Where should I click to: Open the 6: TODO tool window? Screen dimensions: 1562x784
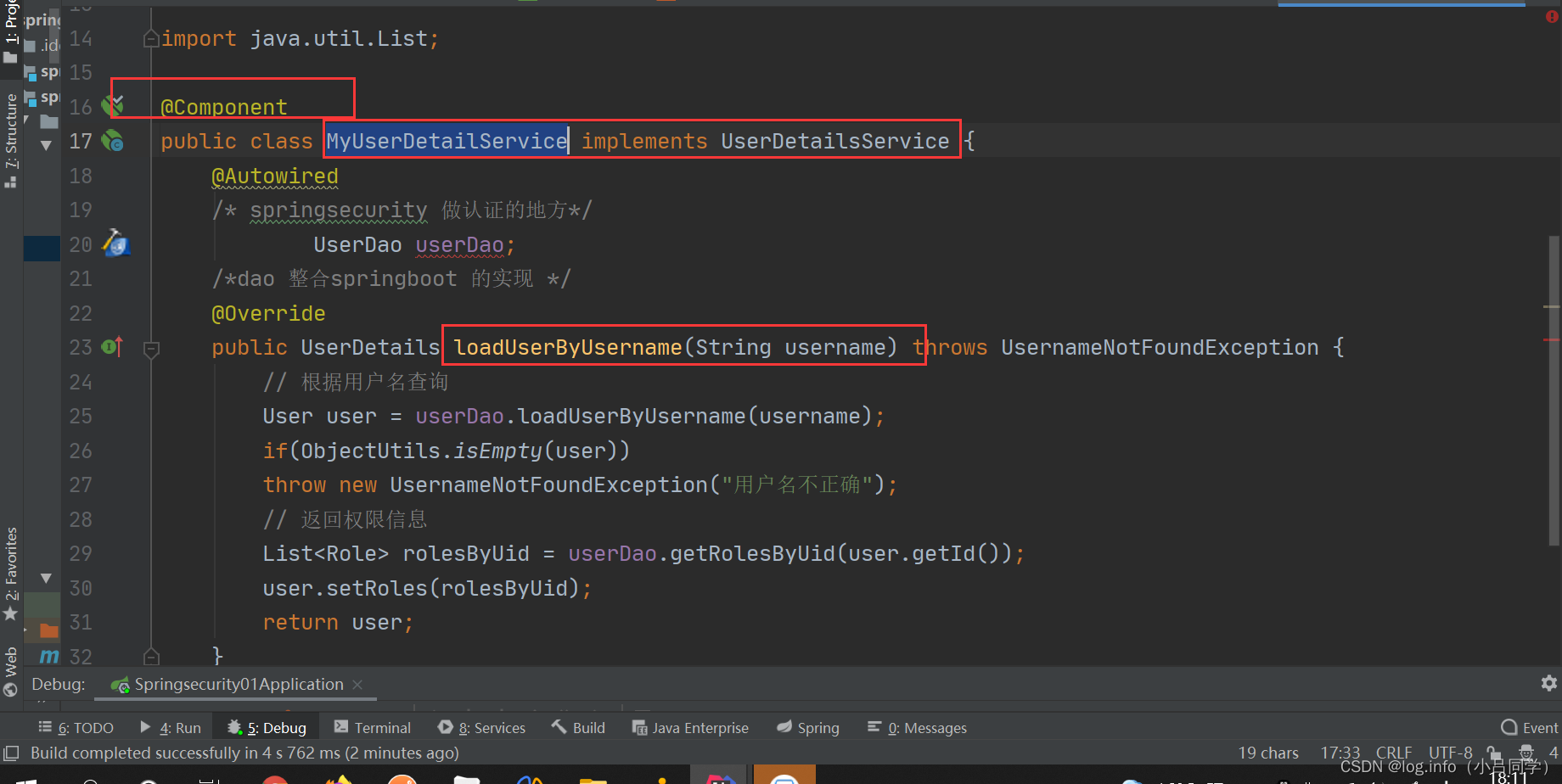(76, 727)
